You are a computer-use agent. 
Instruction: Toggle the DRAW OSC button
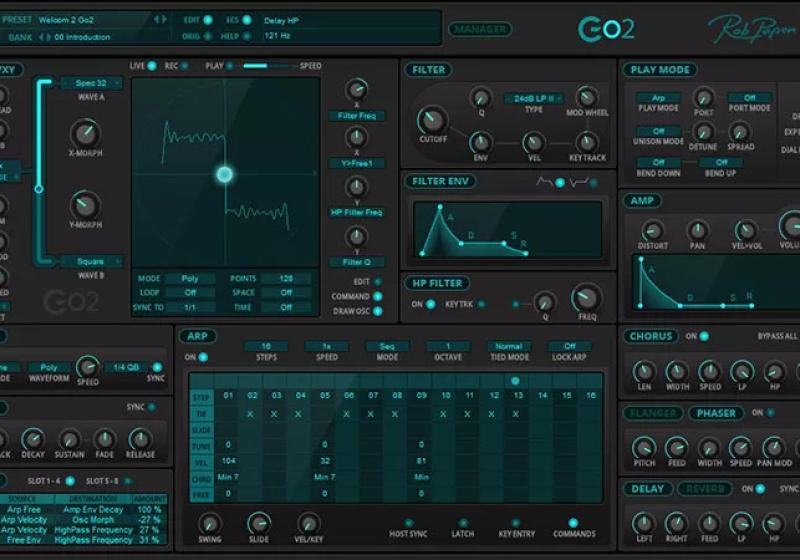(x=378, y=311)
